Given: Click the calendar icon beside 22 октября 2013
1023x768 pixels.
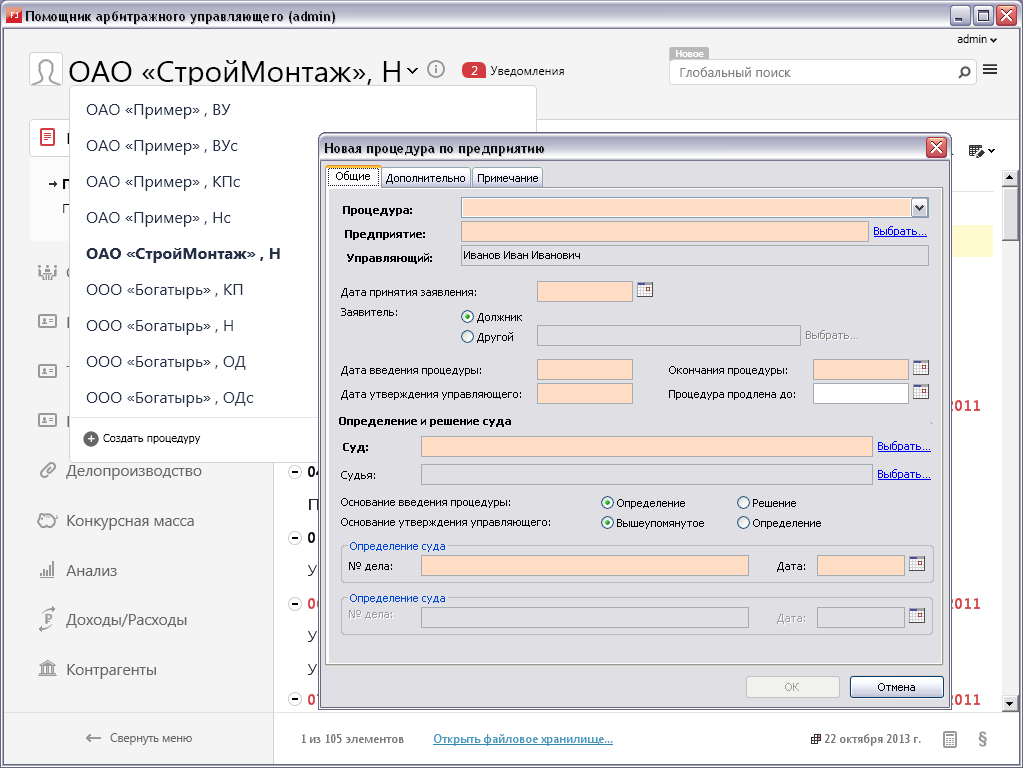Looking at the screenshot, I should pos(815,739).
